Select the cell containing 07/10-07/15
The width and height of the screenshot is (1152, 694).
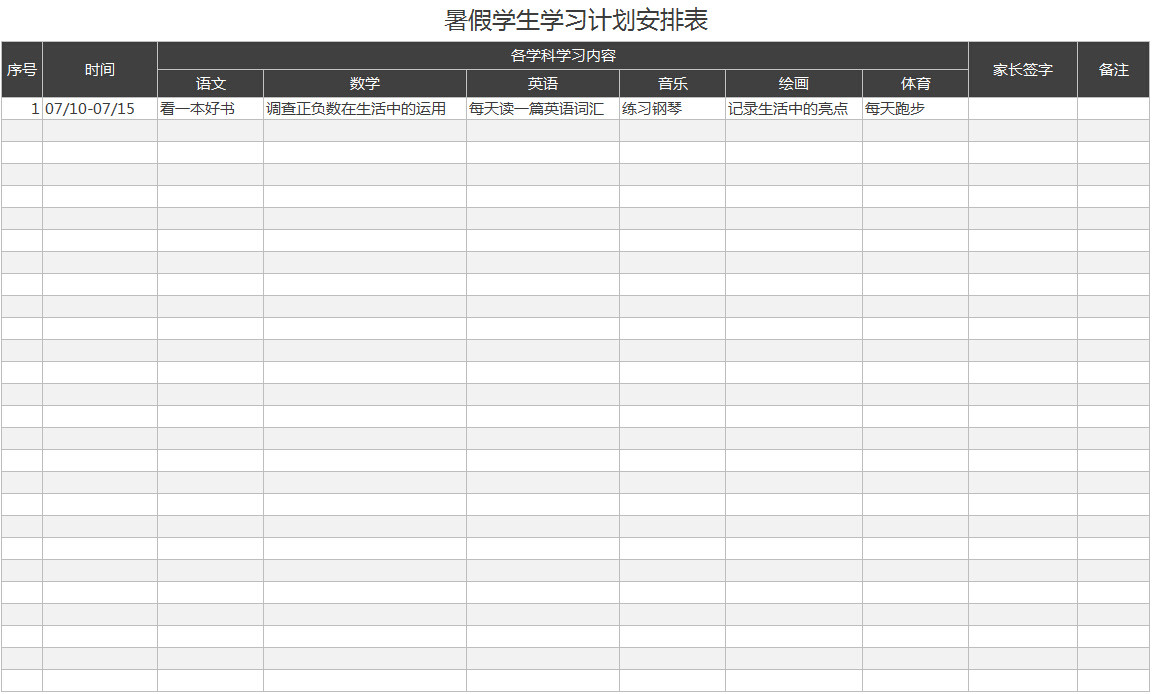[x=98, y=109]
